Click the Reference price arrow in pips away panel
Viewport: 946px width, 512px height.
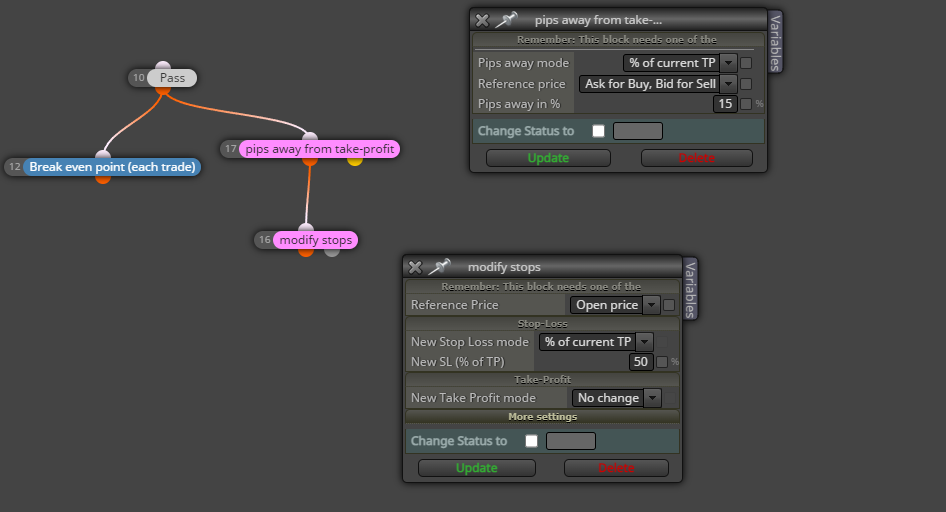tap(729, 84)
